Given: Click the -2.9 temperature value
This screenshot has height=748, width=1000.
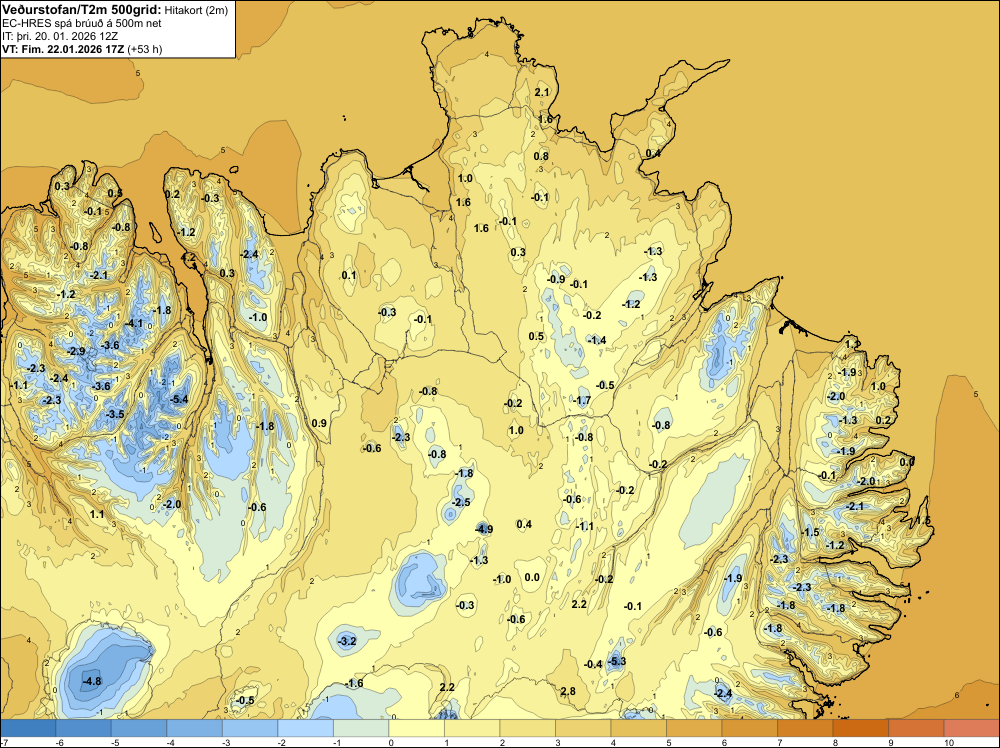Looking at the screenshot, I should 76,351.
